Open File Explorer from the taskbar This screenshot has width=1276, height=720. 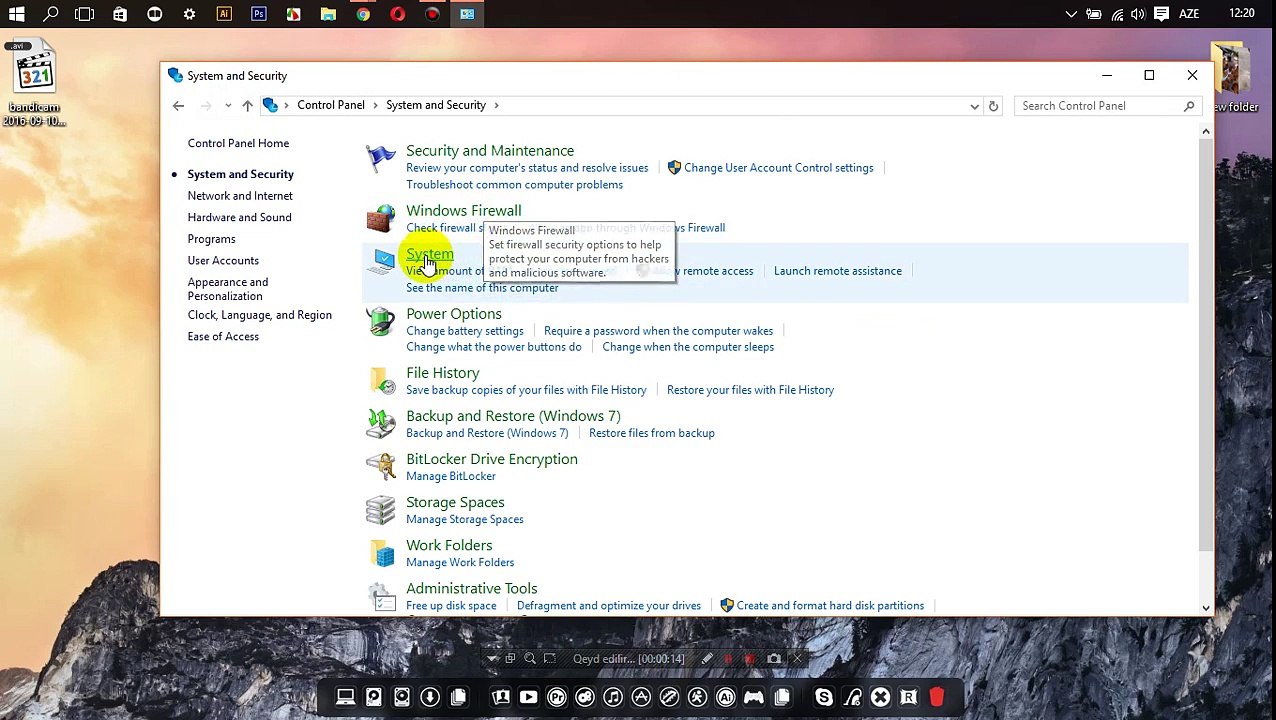328,14
